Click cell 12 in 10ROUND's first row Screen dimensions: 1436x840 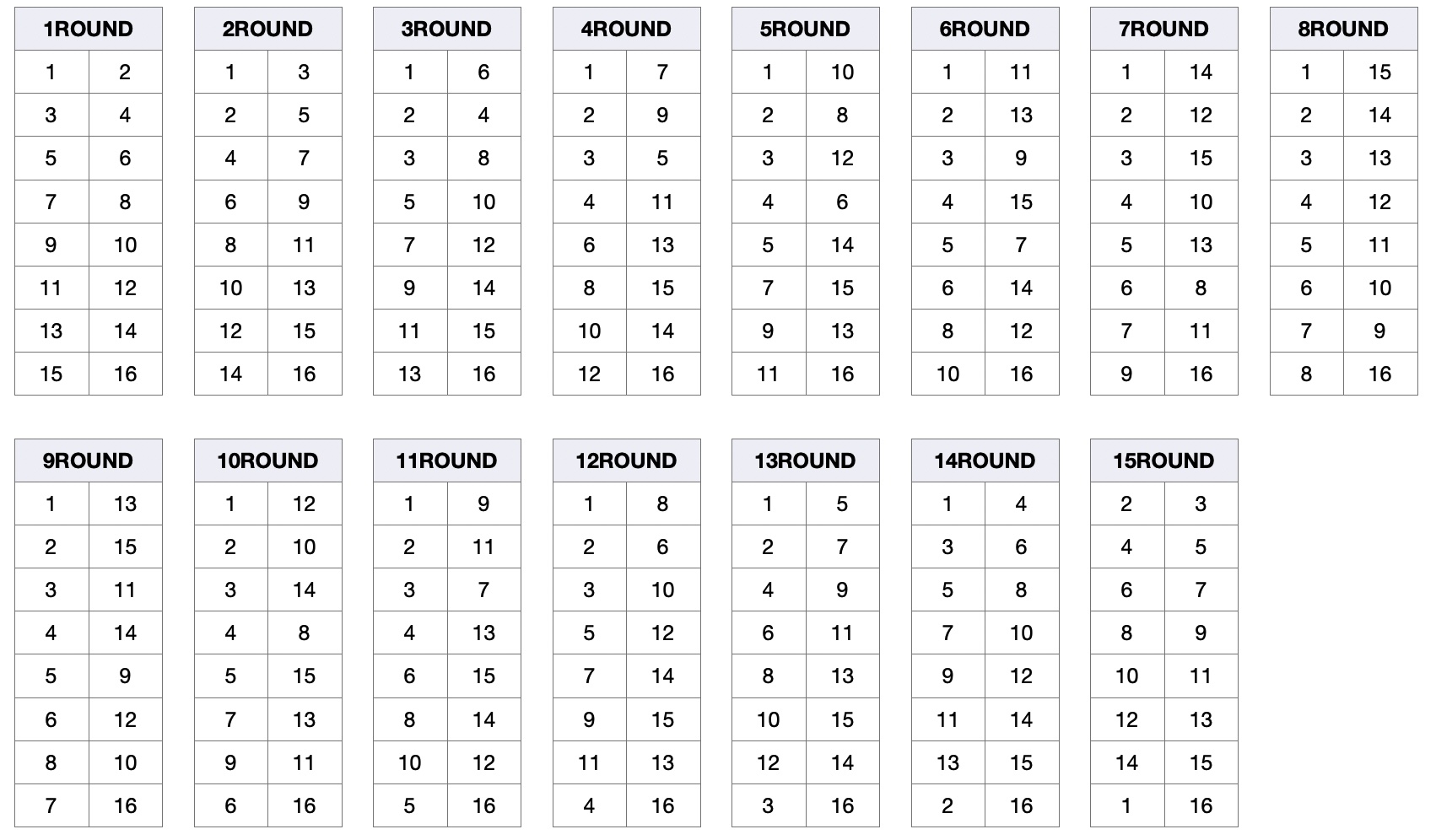tap(305, 503)
